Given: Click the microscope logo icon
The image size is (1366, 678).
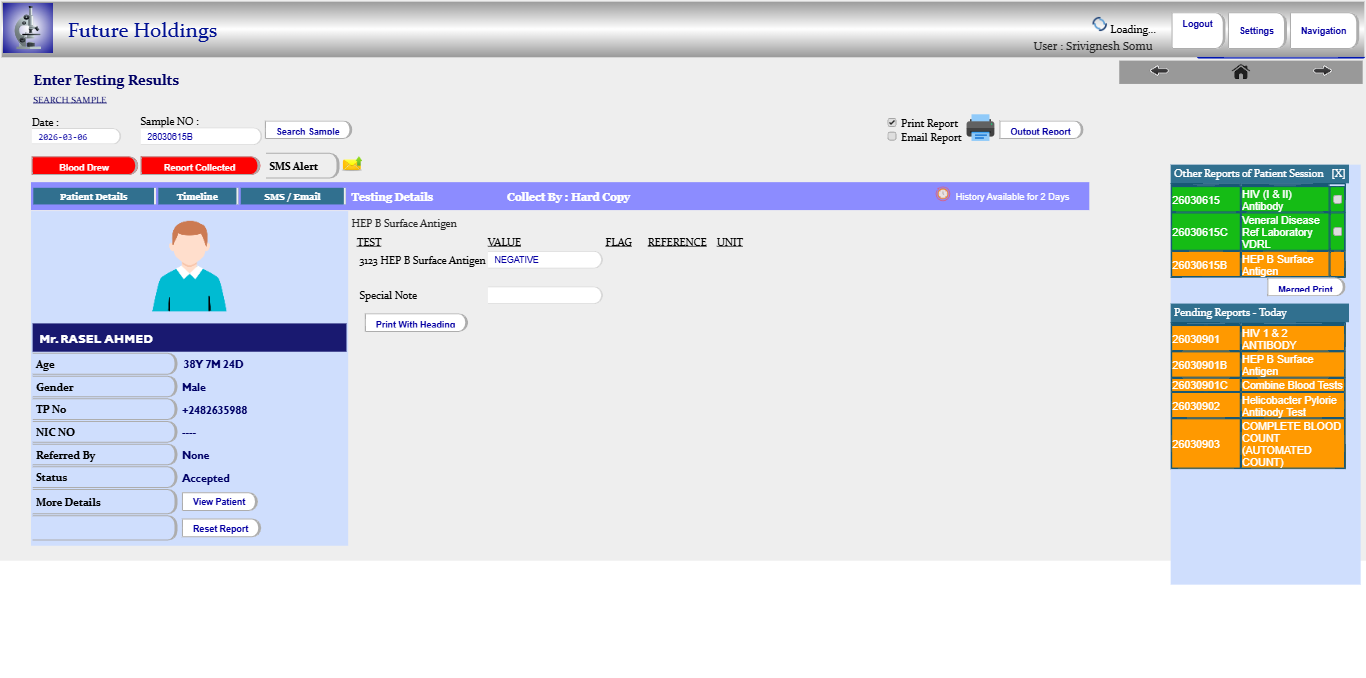Looking at the screenshot, I should coord(28,28).
